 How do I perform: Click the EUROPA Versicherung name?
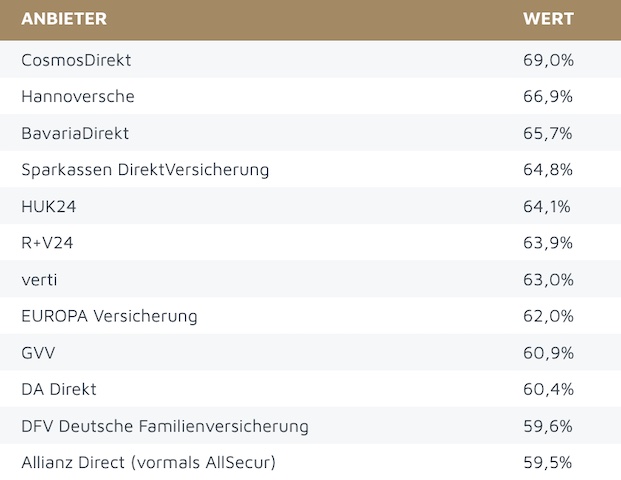[109, 317]
